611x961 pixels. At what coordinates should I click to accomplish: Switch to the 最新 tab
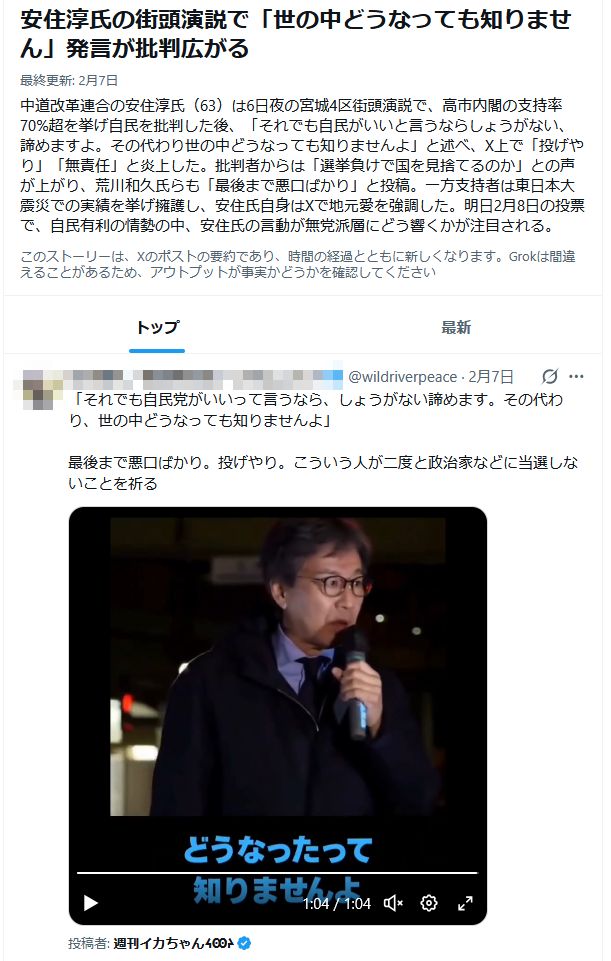coord(456,327)
